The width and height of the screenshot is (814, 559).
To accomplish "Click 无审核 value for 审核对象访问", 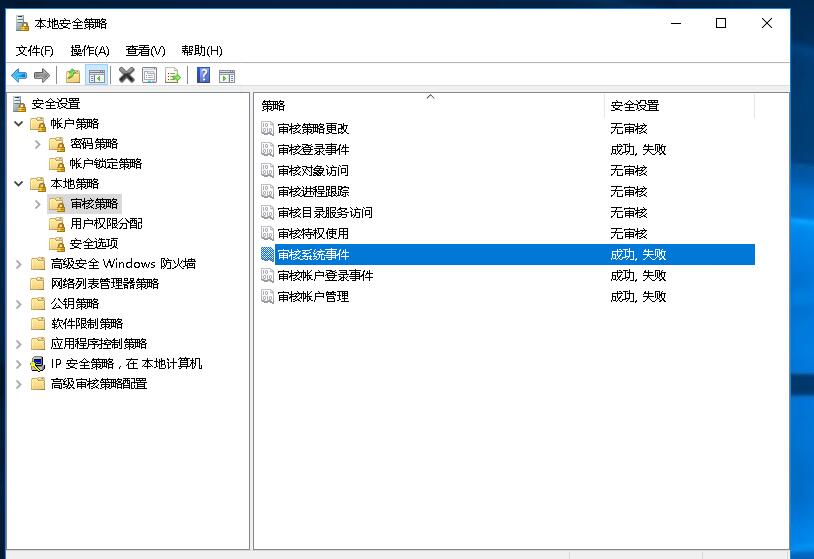I will click(x=629, y=170).
